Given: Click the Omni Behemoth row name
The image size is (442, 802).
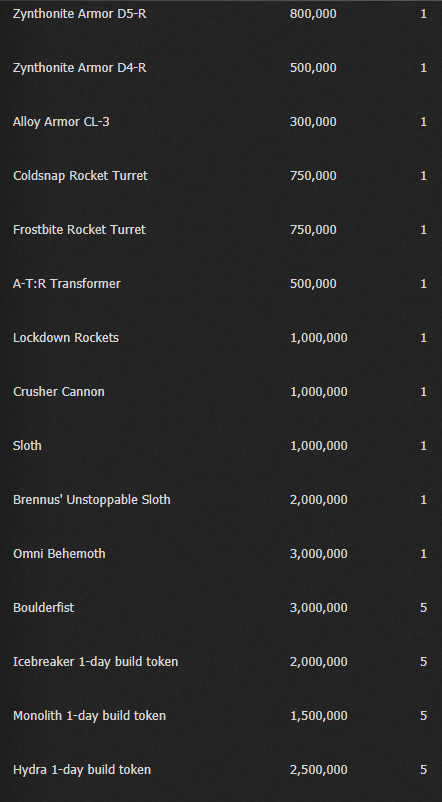Looking at the screenshot, I should tap(59, 553).
